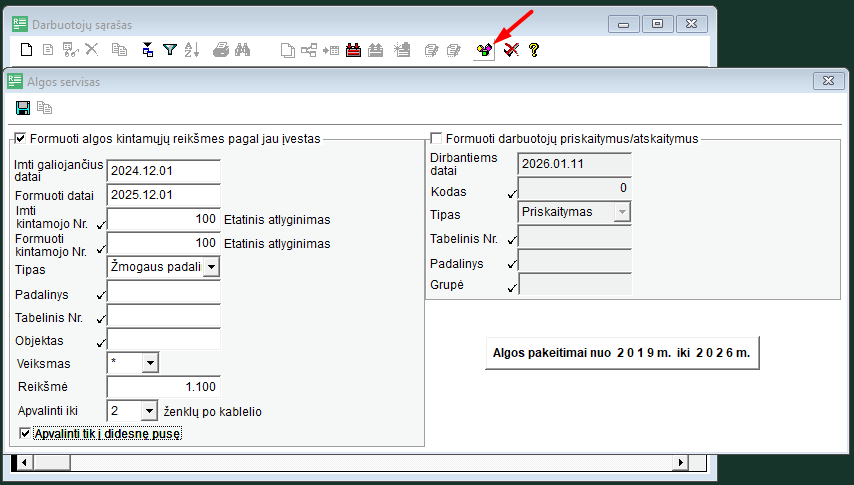Click the blue structure filter icon

pos(148,50)
